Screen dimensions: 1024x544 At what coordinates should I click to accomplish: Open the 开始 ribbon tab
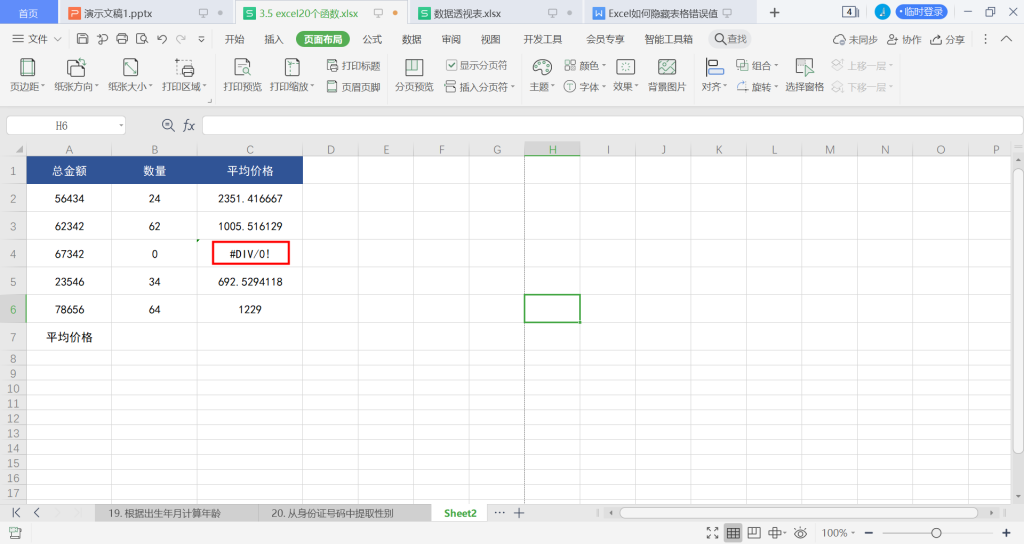click(x=234, y=39)
